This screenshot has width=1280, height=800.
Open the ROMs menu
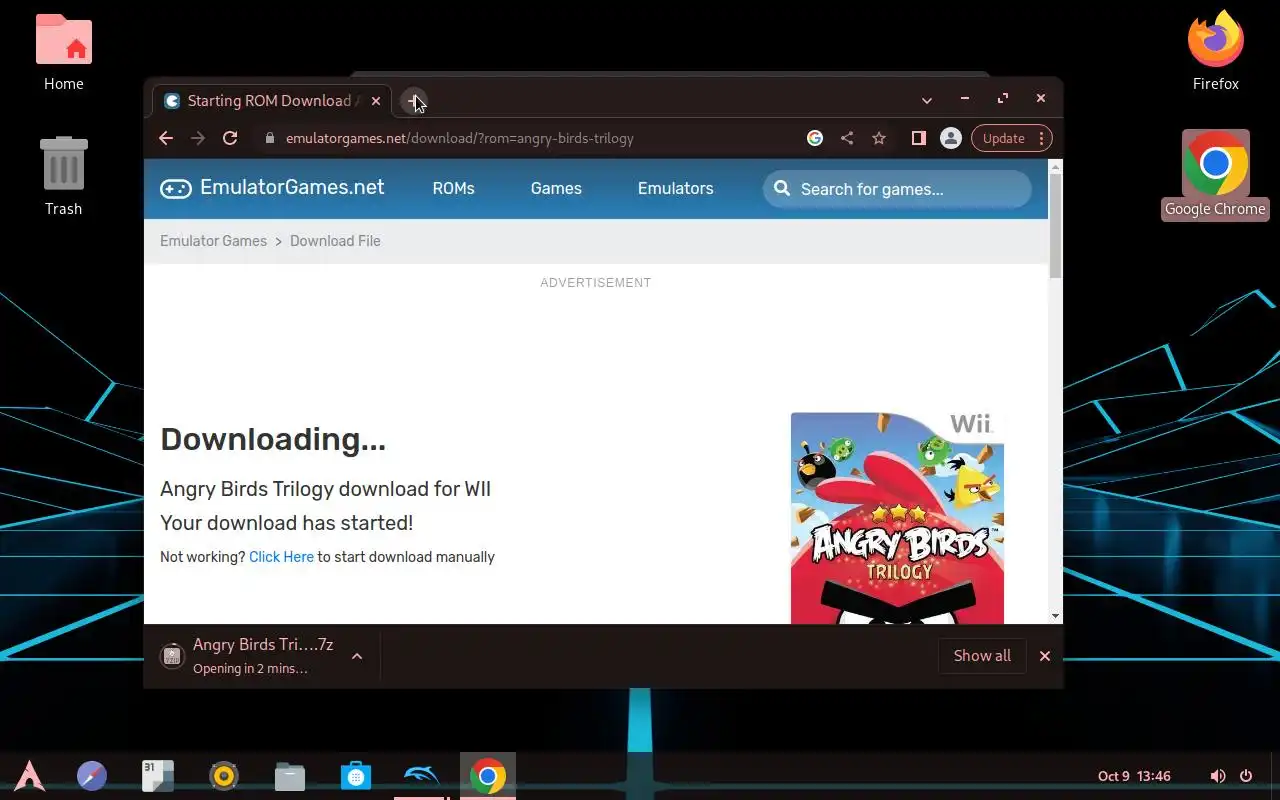[x=453, y=188]
